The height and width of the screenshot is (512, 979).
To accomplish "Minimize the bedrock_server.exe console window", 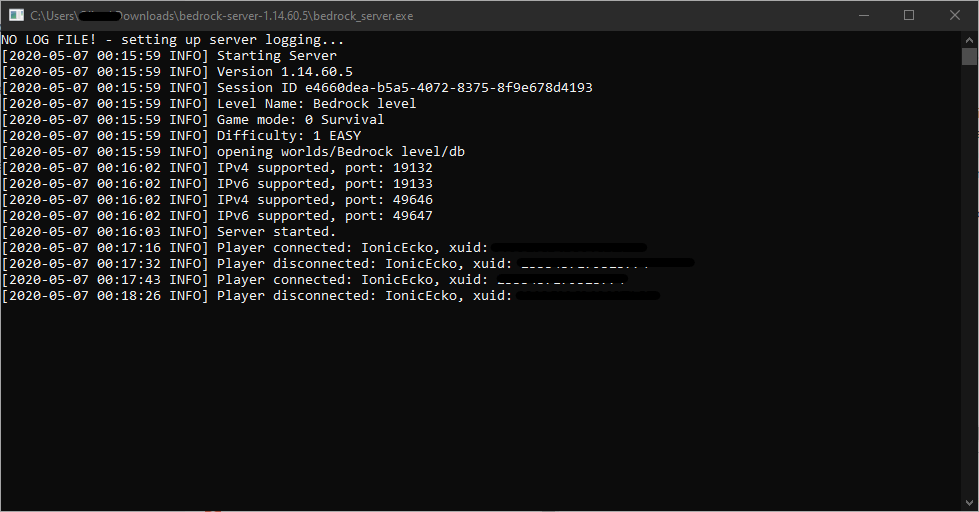I will tap(863, 16).
